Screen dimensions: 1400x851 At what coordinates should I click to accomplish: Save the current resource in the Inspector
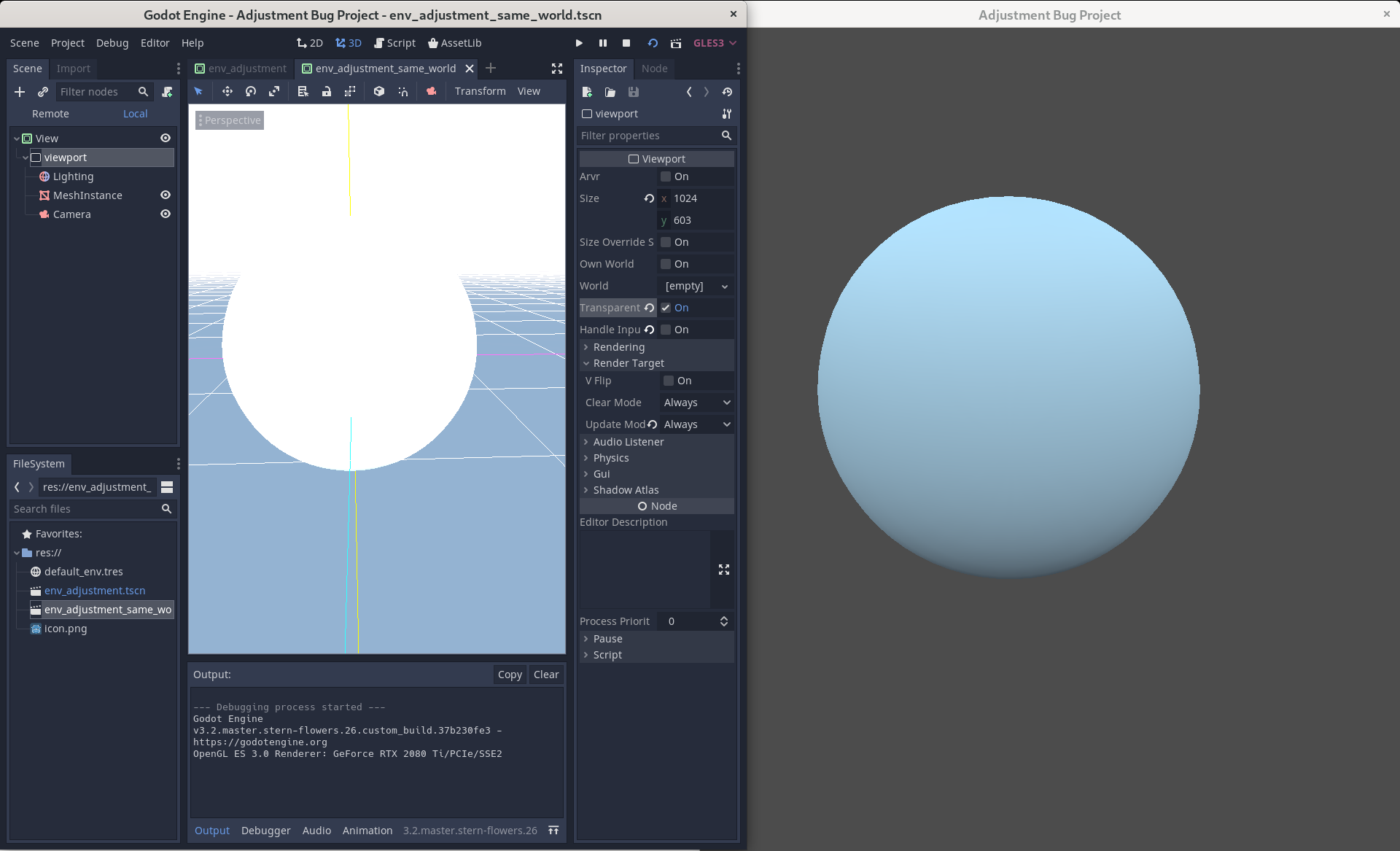pyautogui.click(x=634, y=92)
